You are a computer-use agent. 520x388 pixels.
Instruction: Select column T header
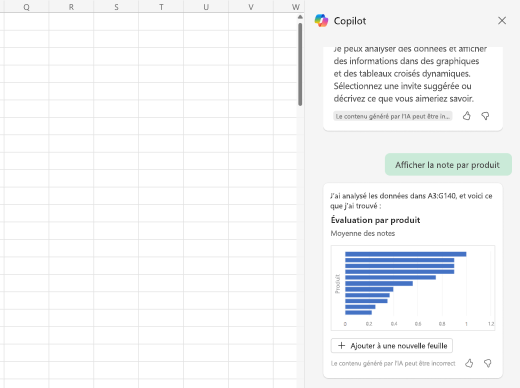click(161, 7)
